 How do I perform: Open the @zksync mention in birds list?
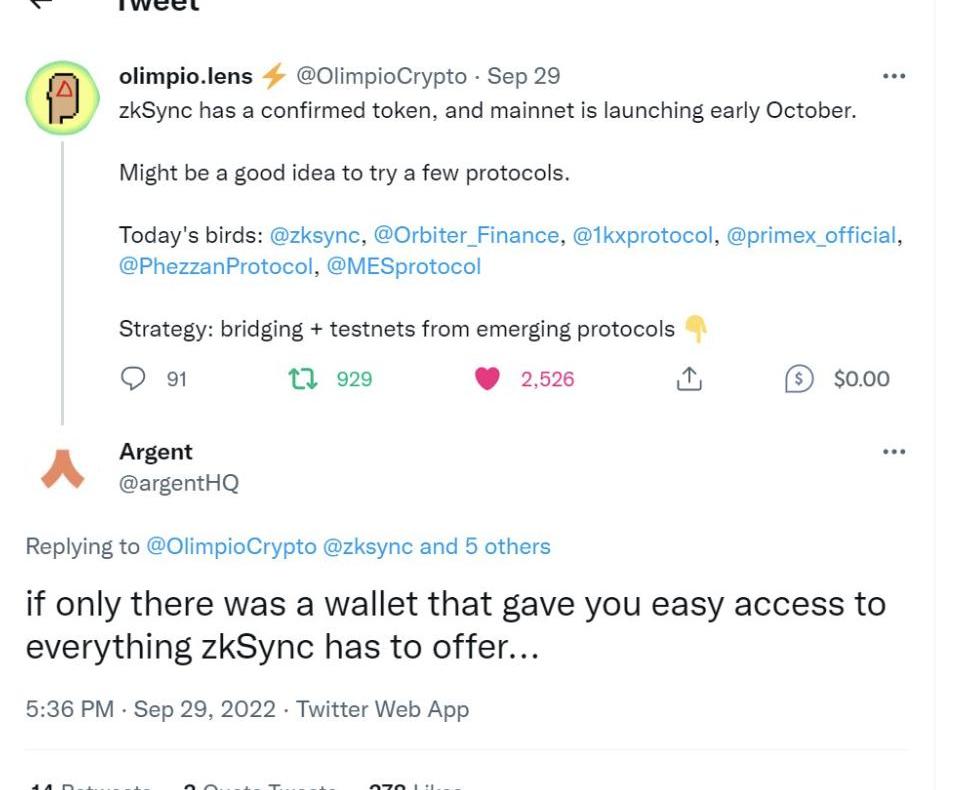[x=315, y=235]
